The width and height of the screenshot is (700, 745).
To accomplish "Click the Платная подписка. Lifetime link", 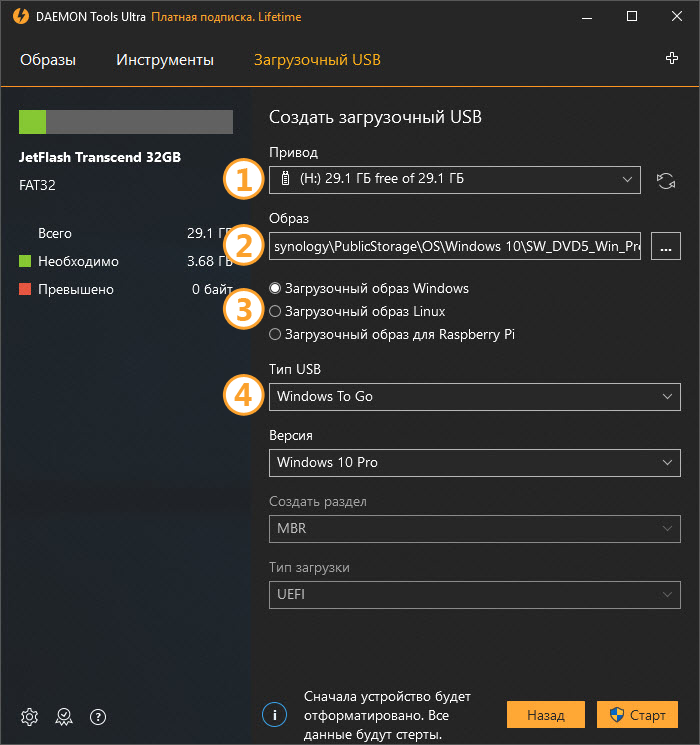I will pyautogui.click(x=226, y=17).
